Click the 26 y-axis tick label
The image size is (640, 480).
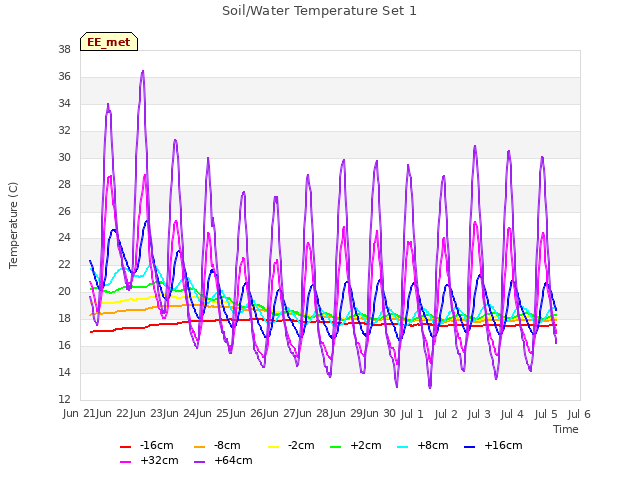[x=64, y=211]
